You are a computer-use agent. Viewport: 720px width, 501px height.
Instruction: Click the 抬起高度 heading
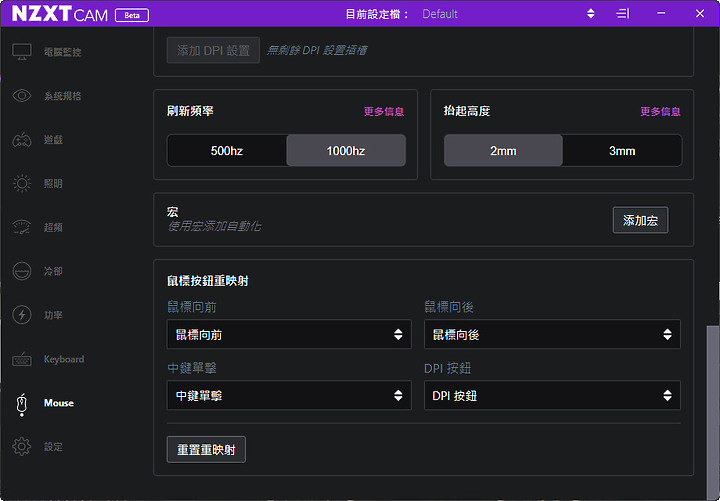point(467,111)
